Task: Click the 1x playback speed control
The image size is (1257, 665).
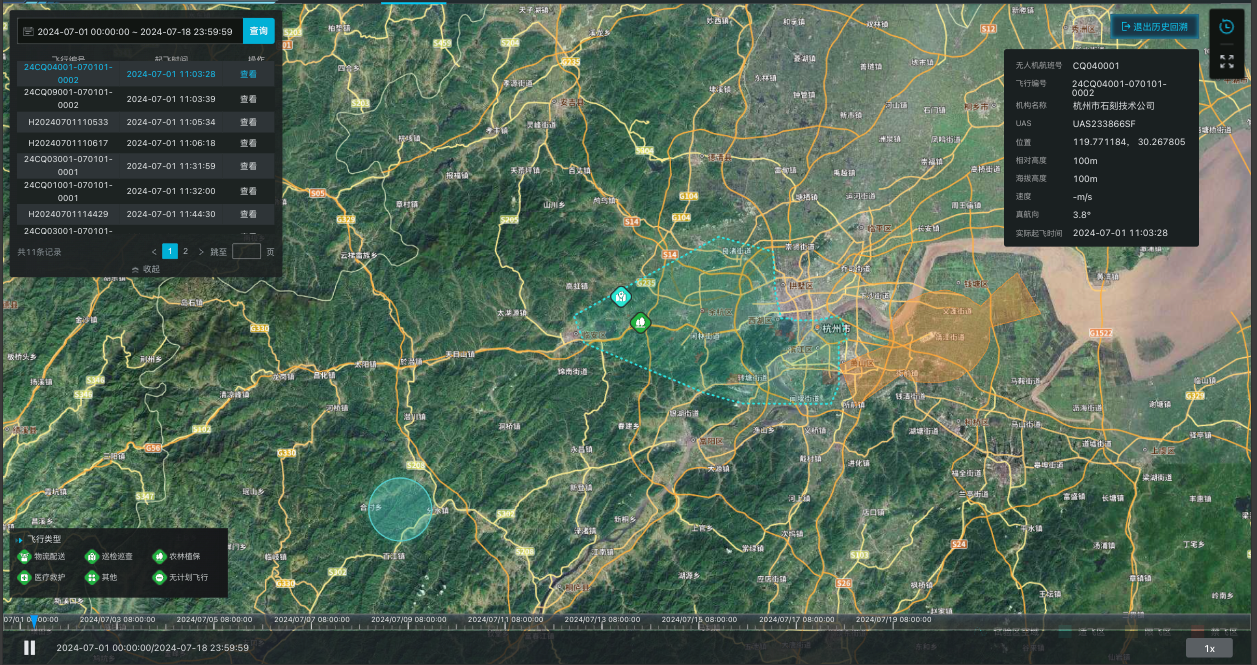Action: pyautogui.click(x=1209, y=648)
